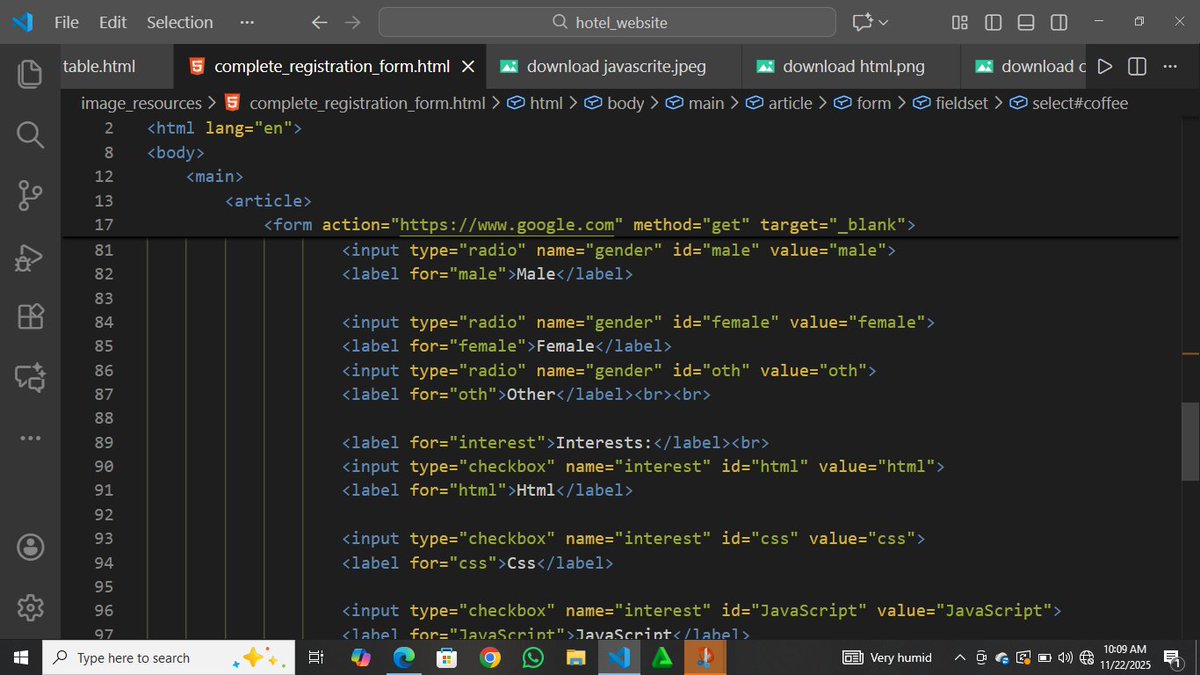Open the Extensions view
The height and width of the screenshot is (675, 1200).
[30, 317]
